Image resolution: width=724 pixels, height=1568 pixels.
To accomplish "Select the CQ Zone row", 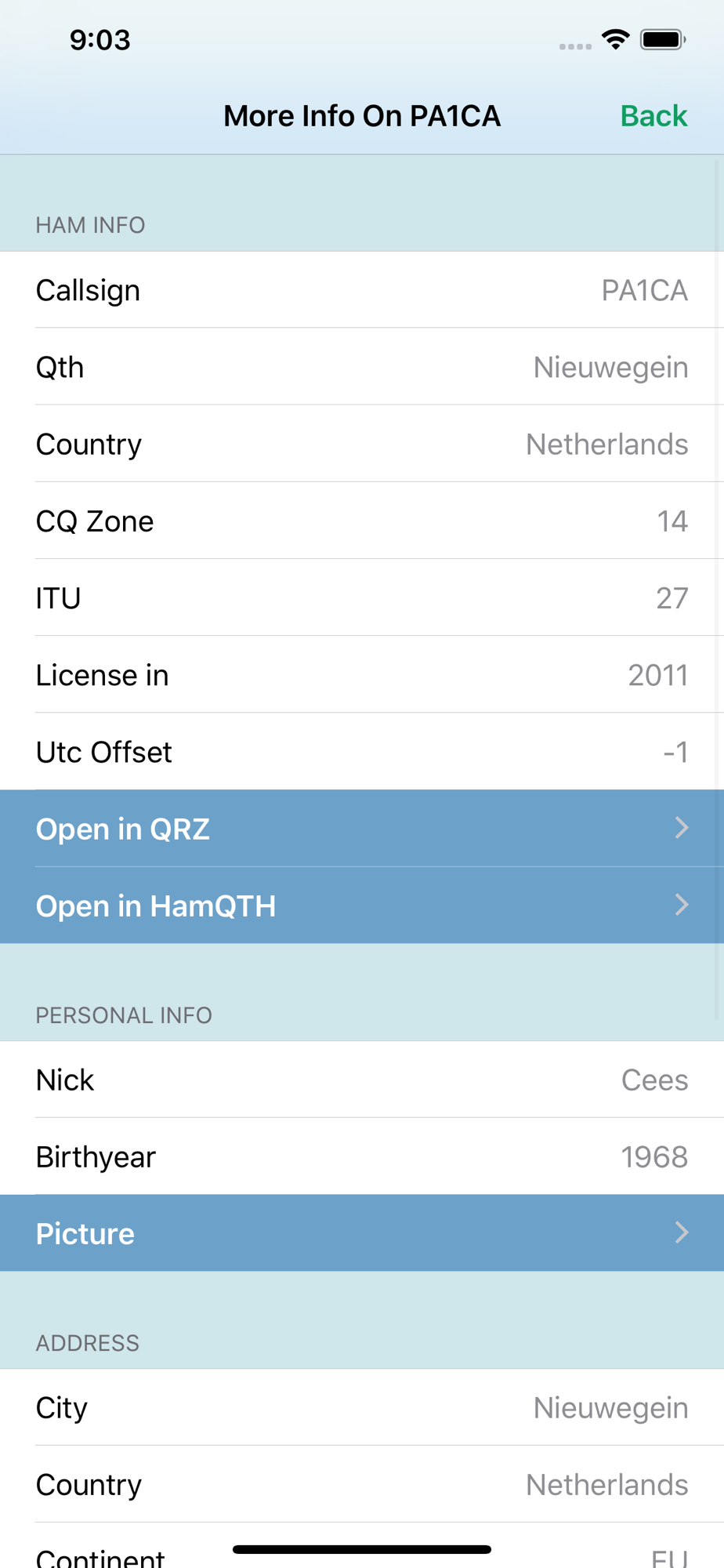I will tap(362, 521).
